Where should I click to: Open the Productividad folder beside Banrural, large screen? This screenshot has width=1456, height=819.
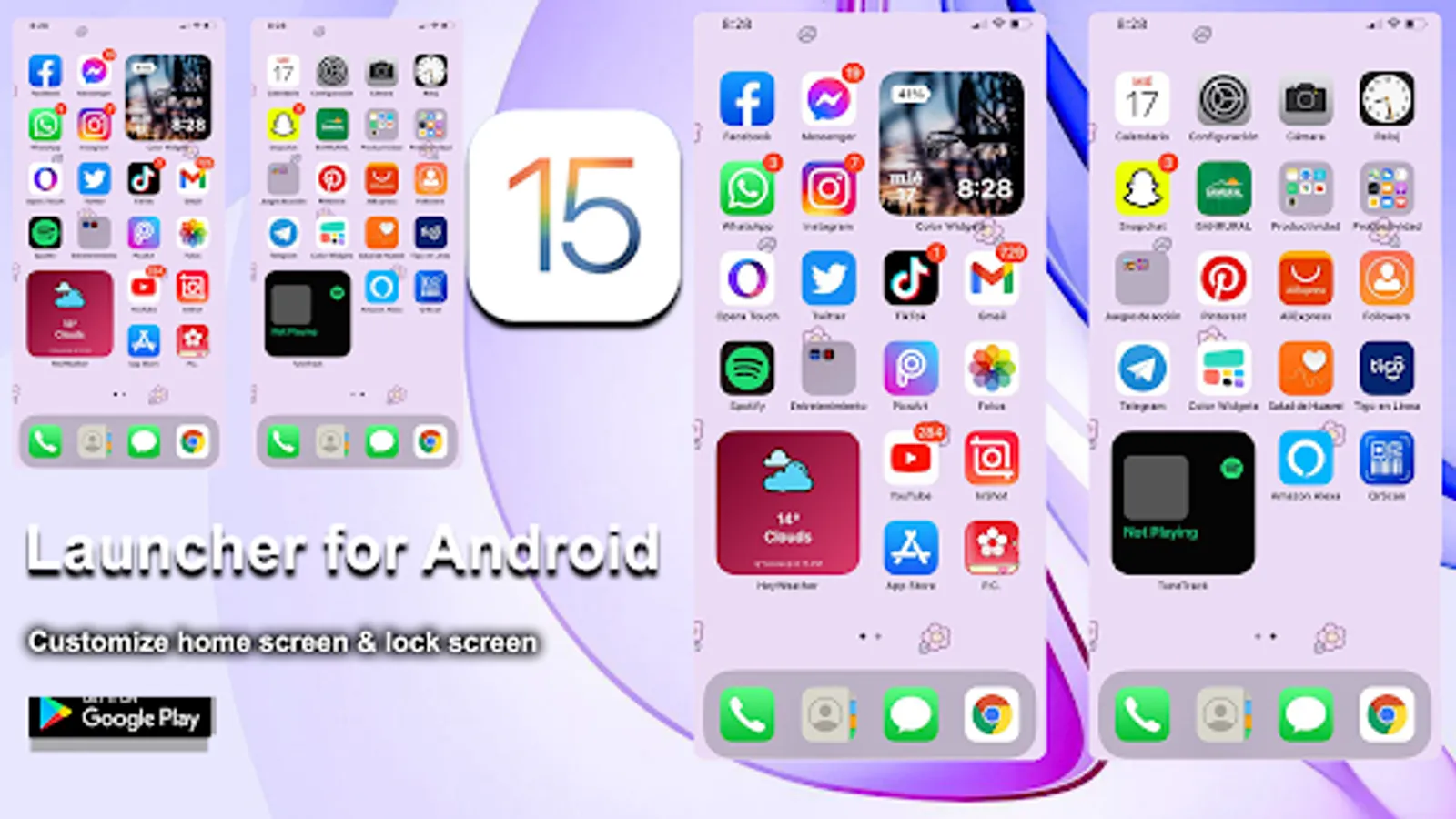[x=1305, y=188]
